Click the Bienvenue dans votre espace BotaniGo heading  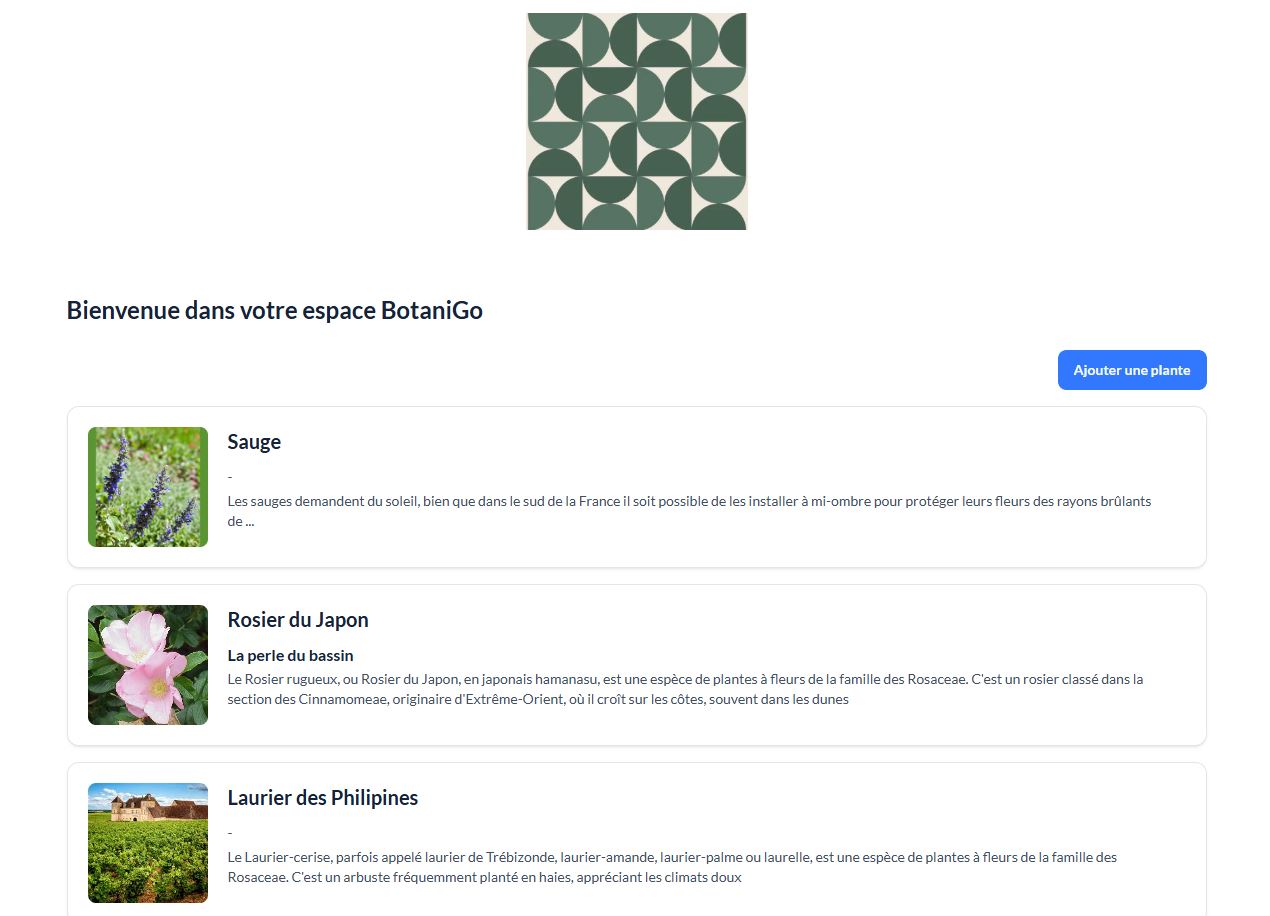pos(275,310)
